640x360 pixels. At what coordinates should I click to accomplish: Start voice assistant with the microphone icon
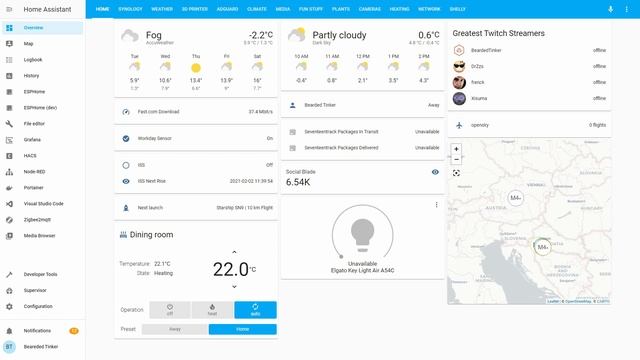coord(611,9)
